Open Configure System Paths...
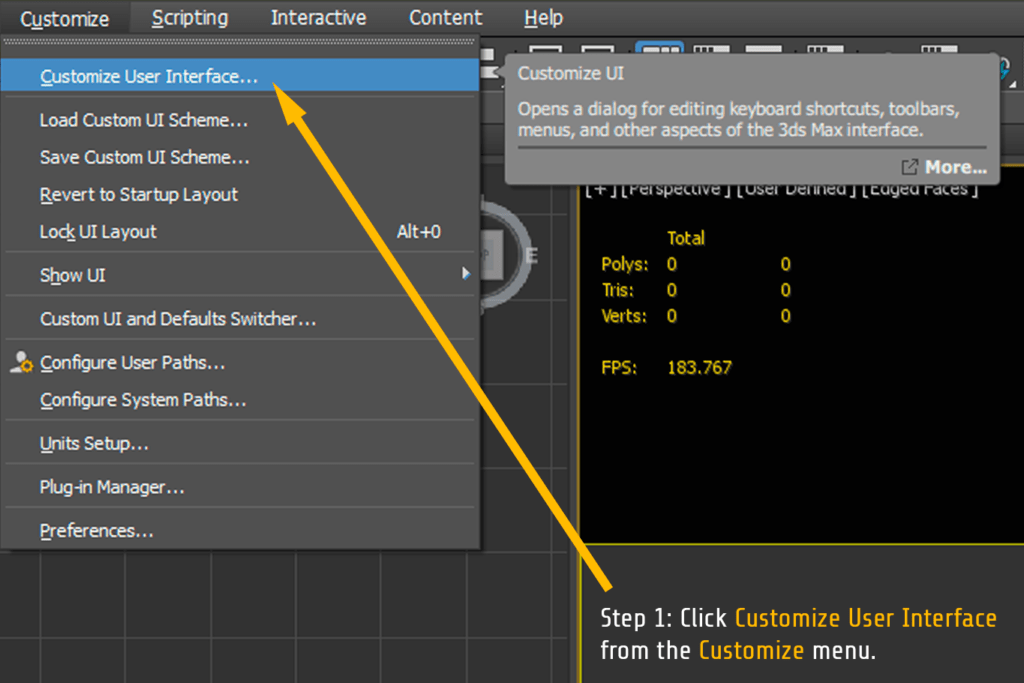 pos(240,400)
